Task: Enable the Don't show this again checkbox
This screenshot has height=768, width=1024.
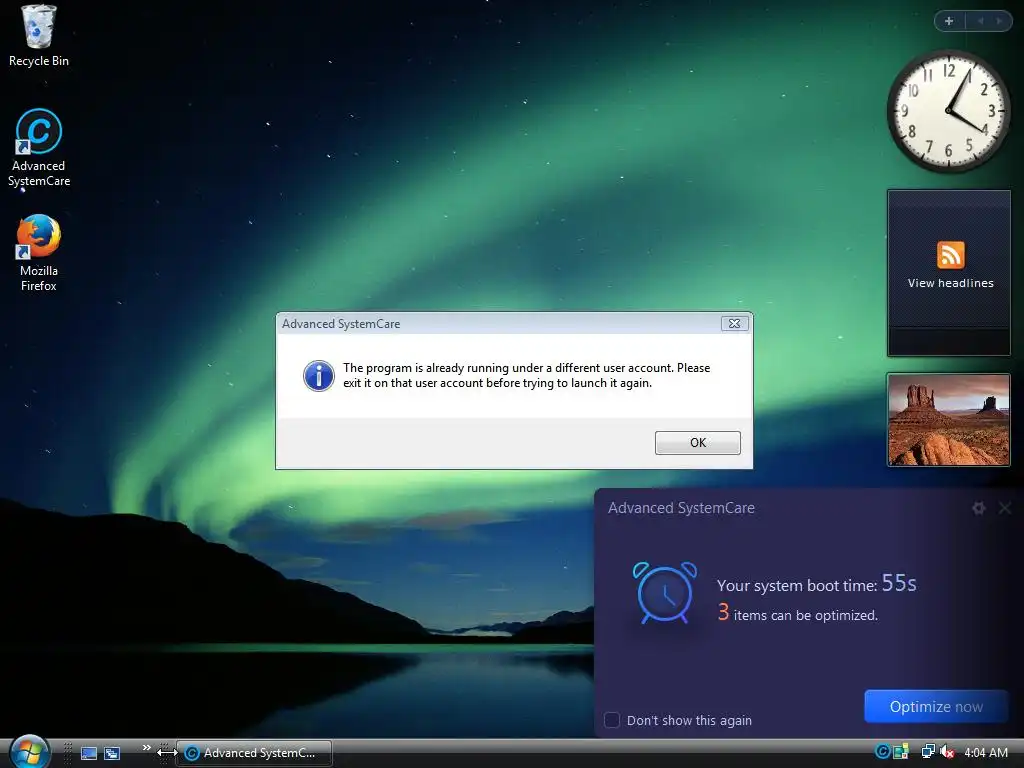Action: [x=612, y=720]
